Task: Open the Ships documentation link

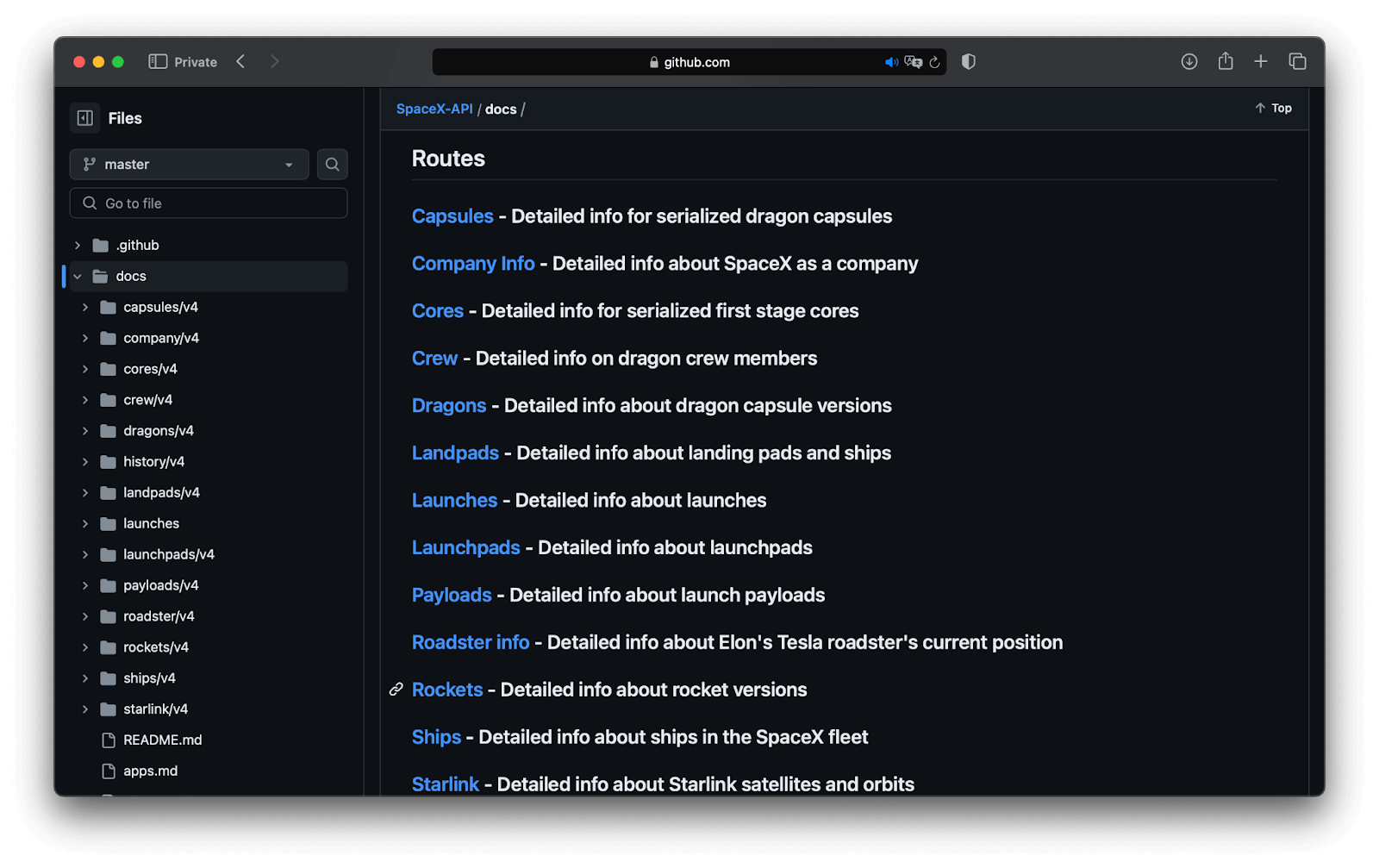Action: [436, 738]
